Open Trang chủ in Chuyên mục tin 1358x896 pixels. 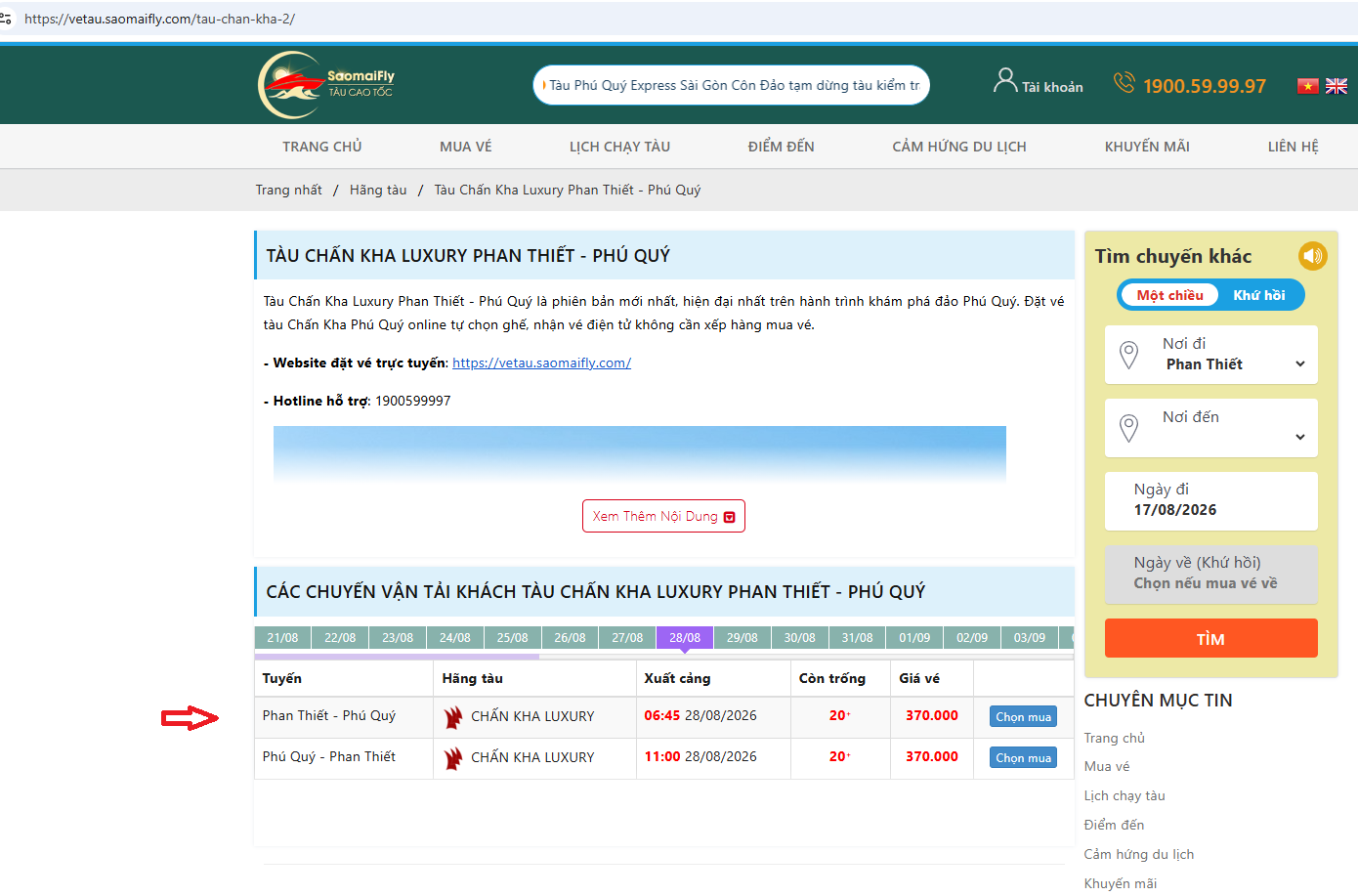[1115, 738]
